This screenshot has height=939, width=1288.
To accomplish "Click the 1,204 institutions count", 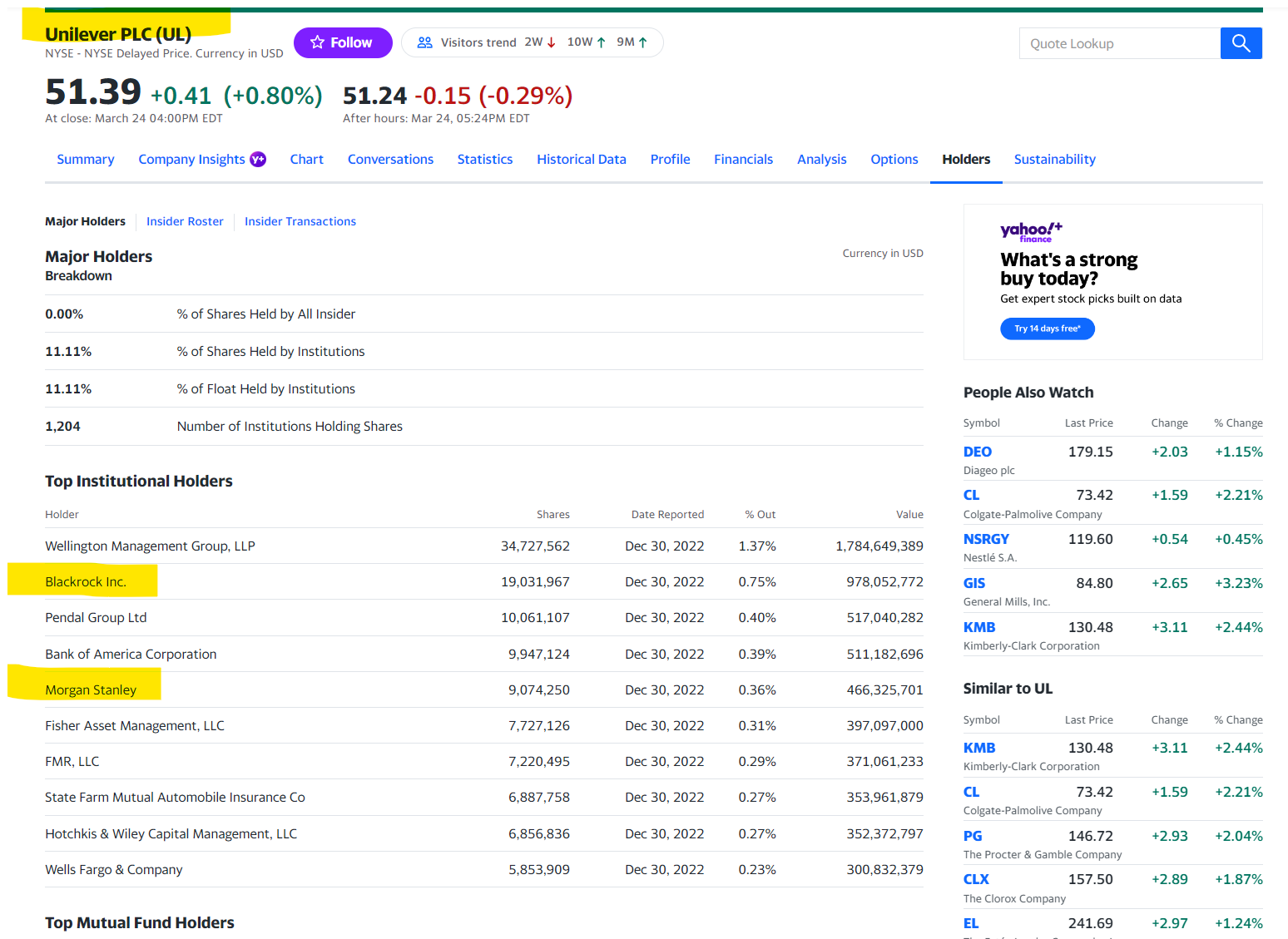I will 62,426.
